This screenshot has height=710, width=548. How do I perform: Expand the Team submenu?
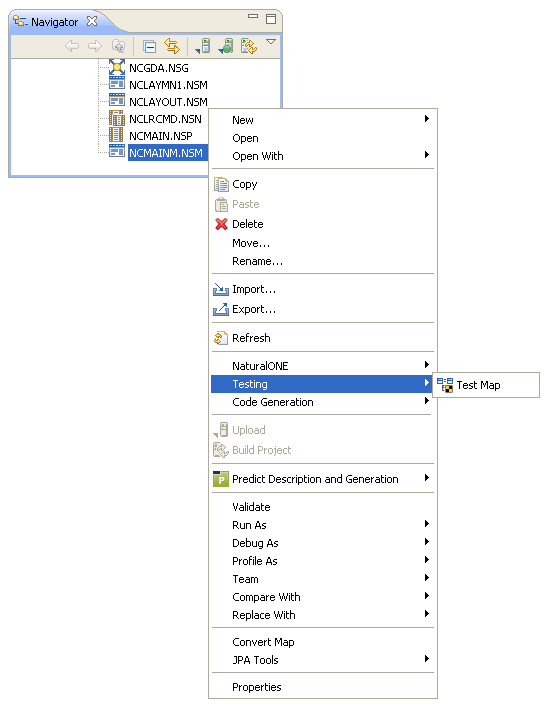(x=322, y=579)
